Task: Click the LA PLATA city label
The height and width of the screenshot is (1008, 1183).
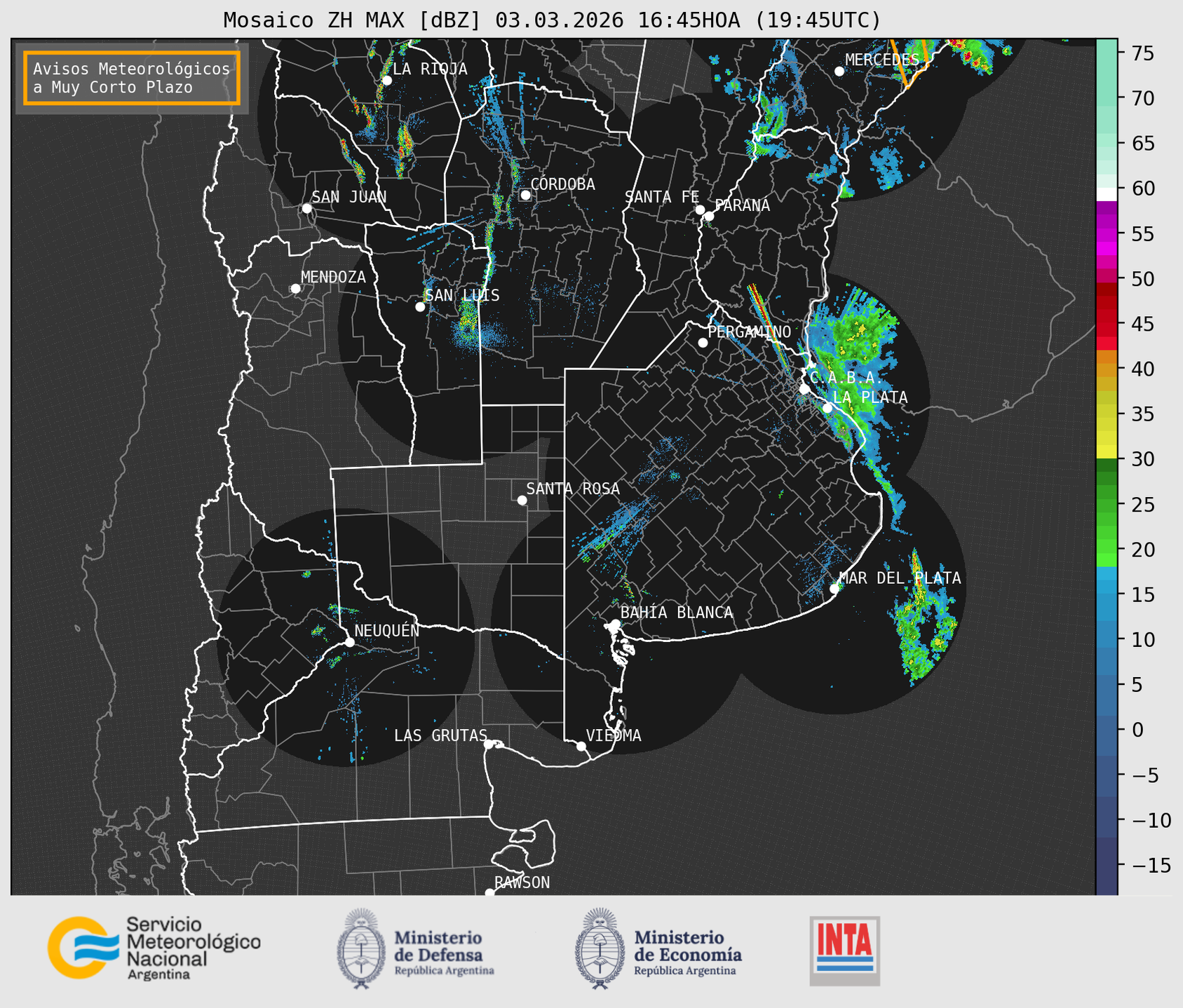Action: 870,397
